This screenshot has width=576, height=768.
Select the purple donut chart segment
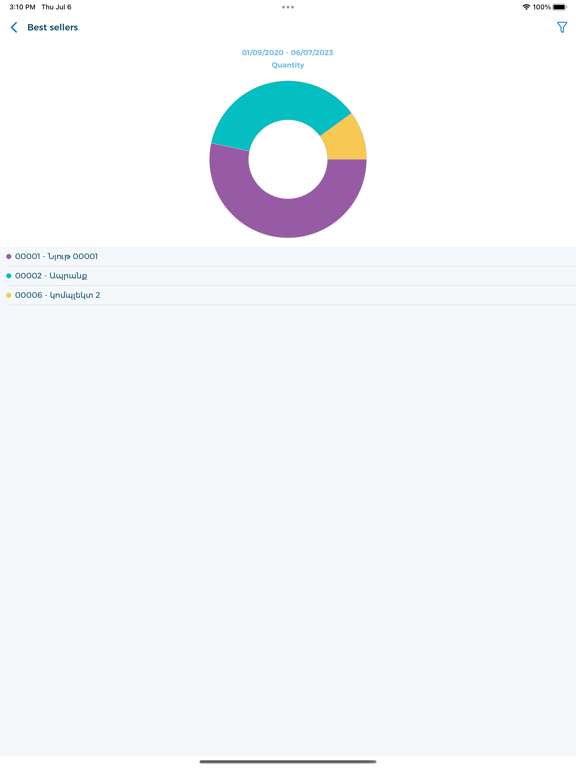(x=288, y=218)
